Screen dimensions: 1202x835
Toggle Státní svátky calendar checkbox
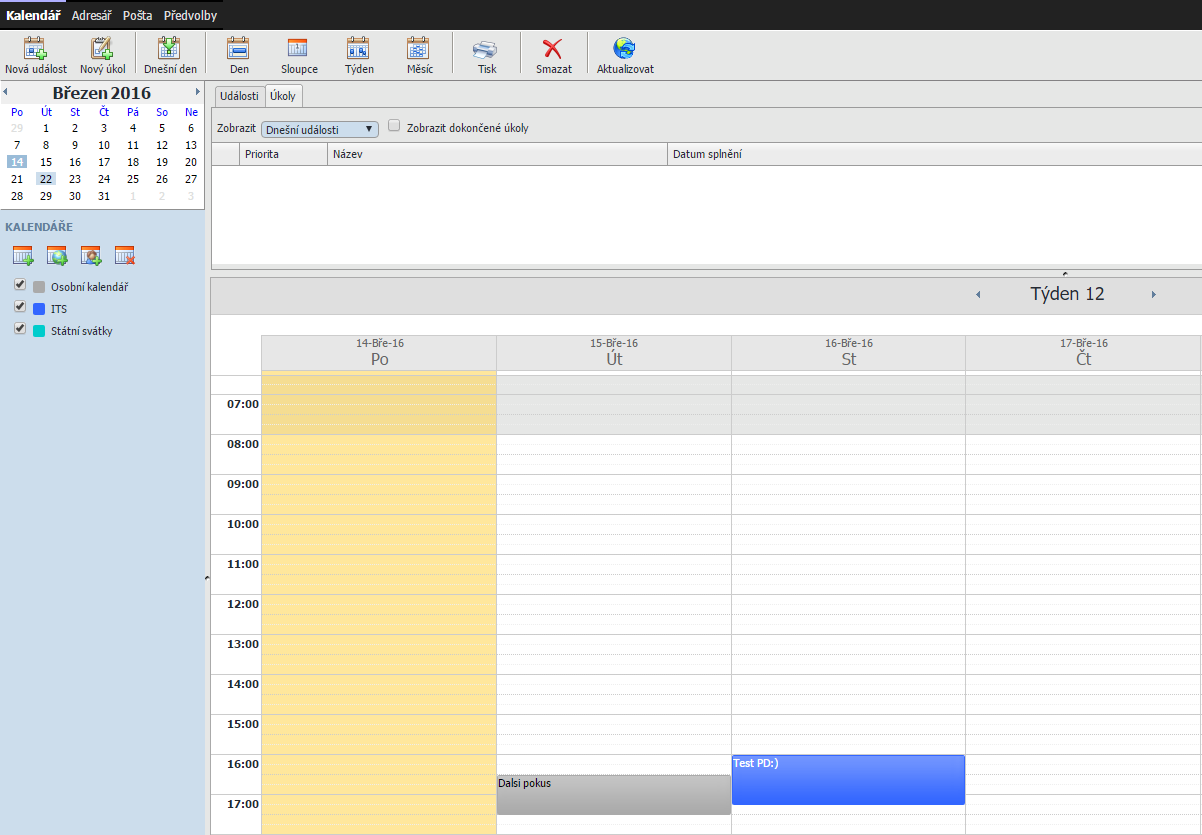pos(20,329)
